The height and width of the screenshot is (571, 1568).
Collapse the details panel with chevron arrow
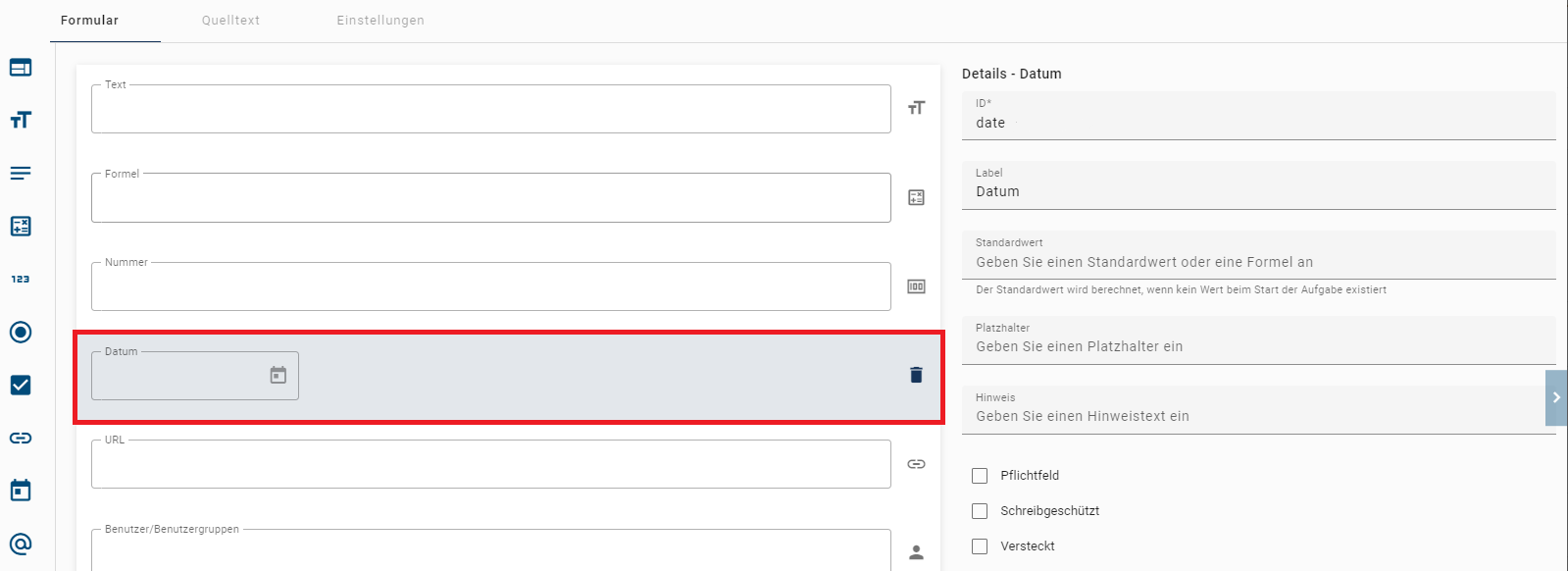[1556, 397]
